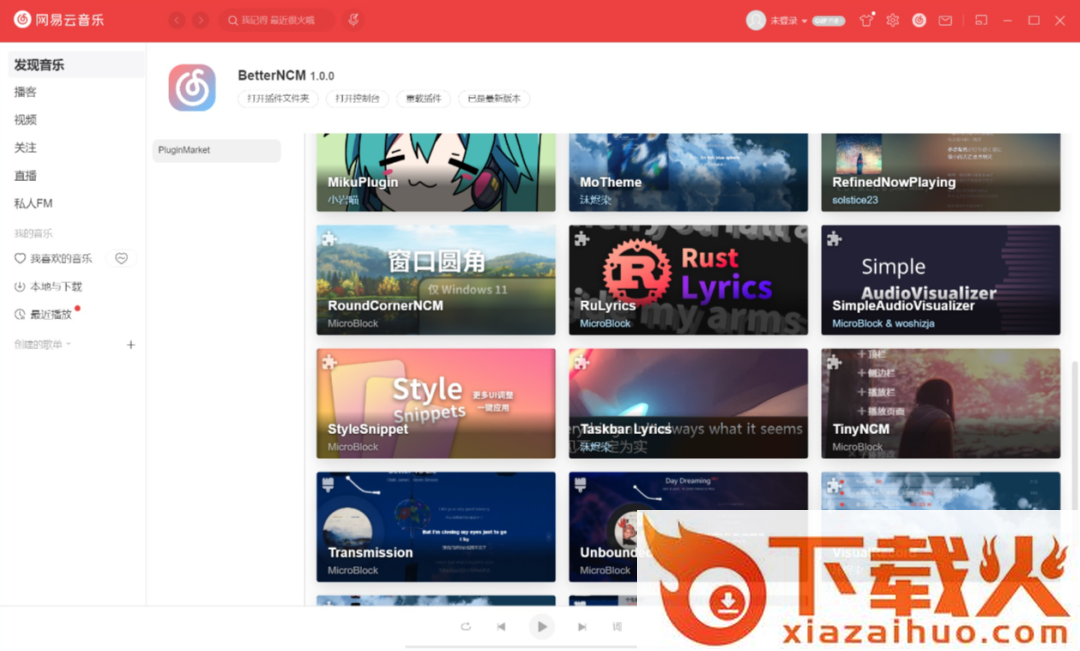
Task: Add a new playlist with plus icon
Action: (x=131, y=344)
